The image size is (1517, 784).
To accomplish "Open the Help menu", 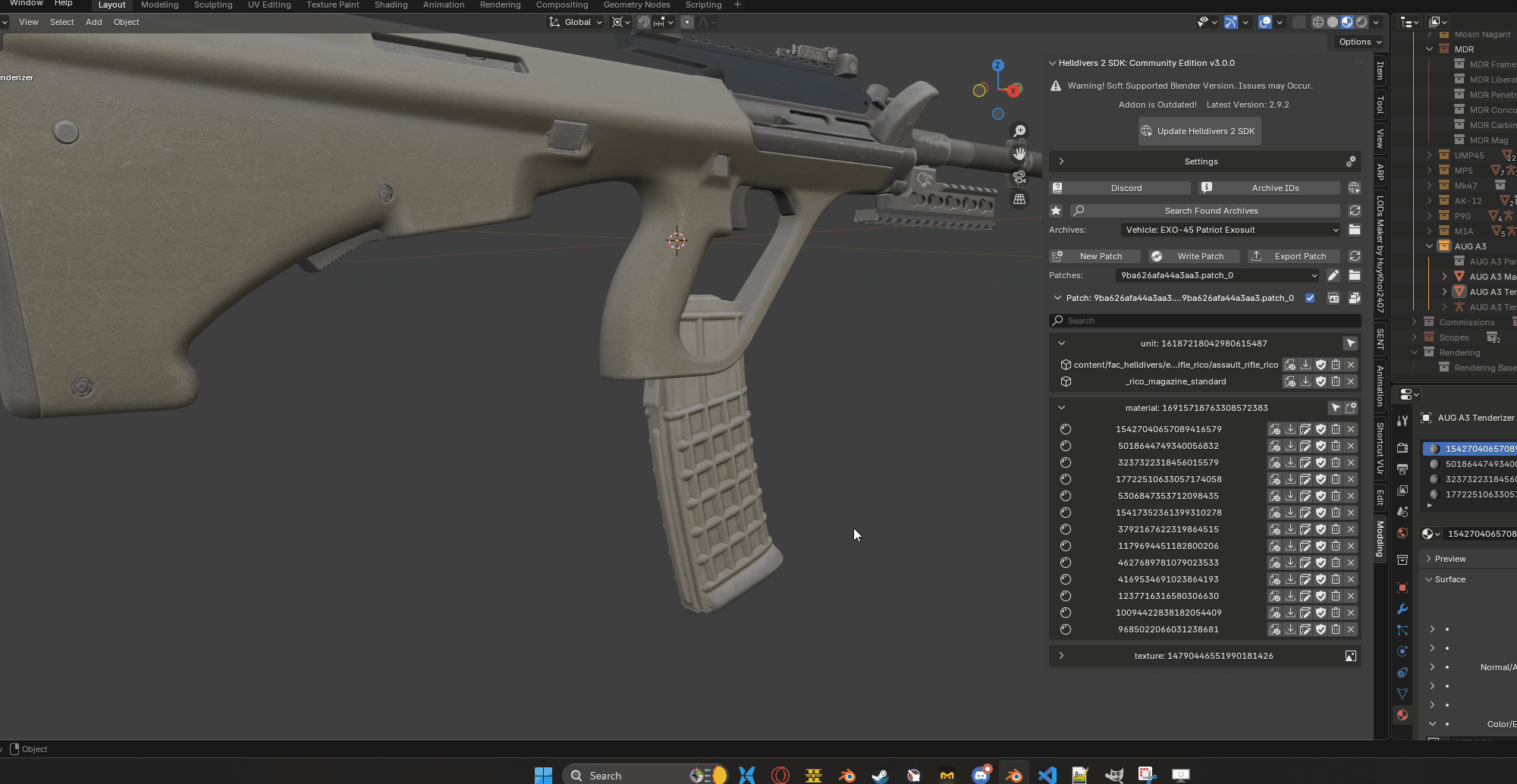I will point(64,5).
